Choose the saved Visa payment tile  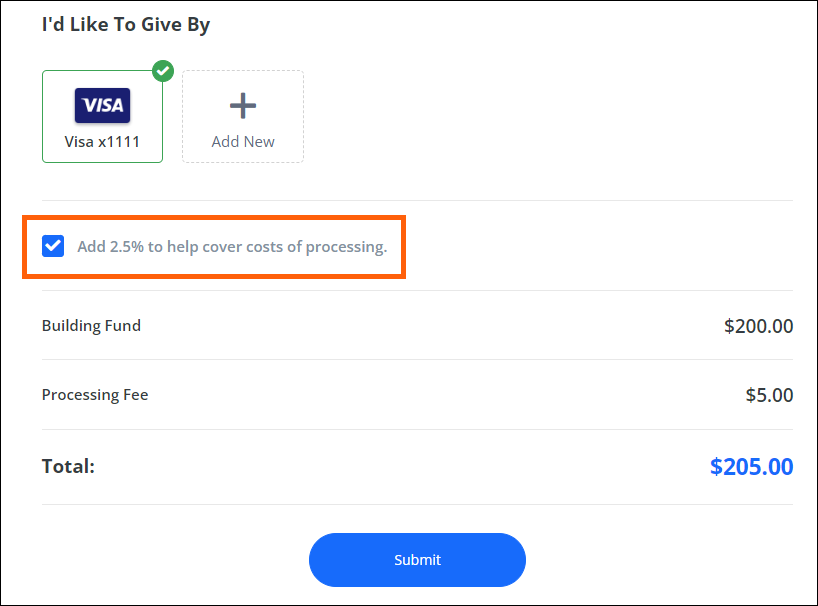pyautogui.click(x=102, y=116)
